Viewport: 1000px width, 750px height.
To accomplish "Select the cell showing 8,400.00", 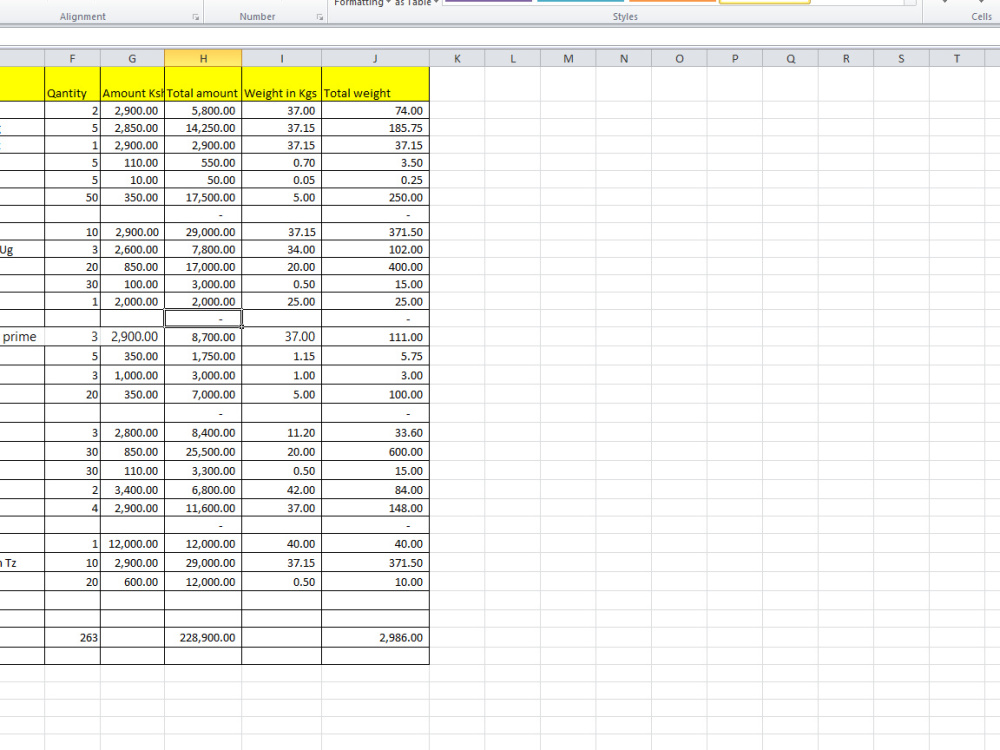I will 203,432.
